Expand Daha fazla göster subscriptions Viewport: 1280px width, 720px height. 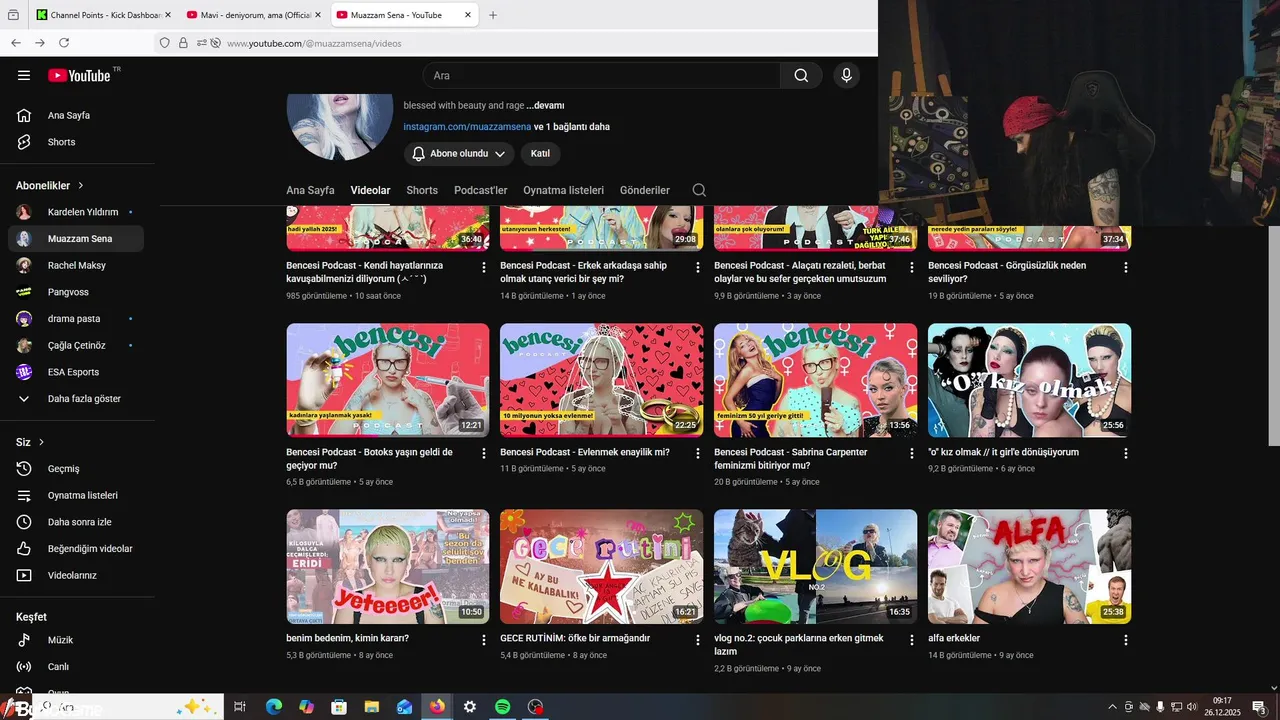click(76, 398)
